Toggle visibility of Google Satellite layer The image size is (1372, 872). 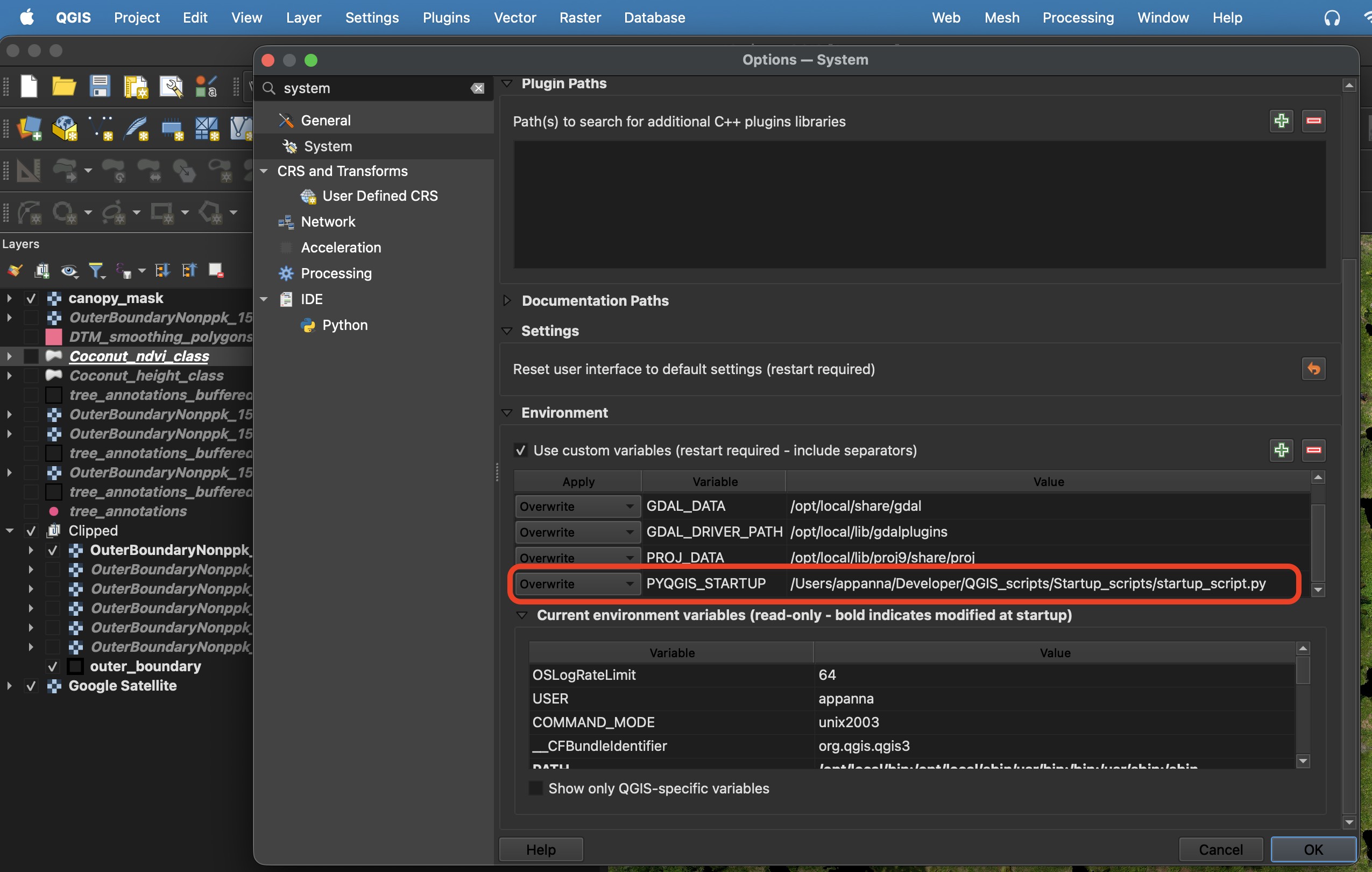tap(31, 686)
